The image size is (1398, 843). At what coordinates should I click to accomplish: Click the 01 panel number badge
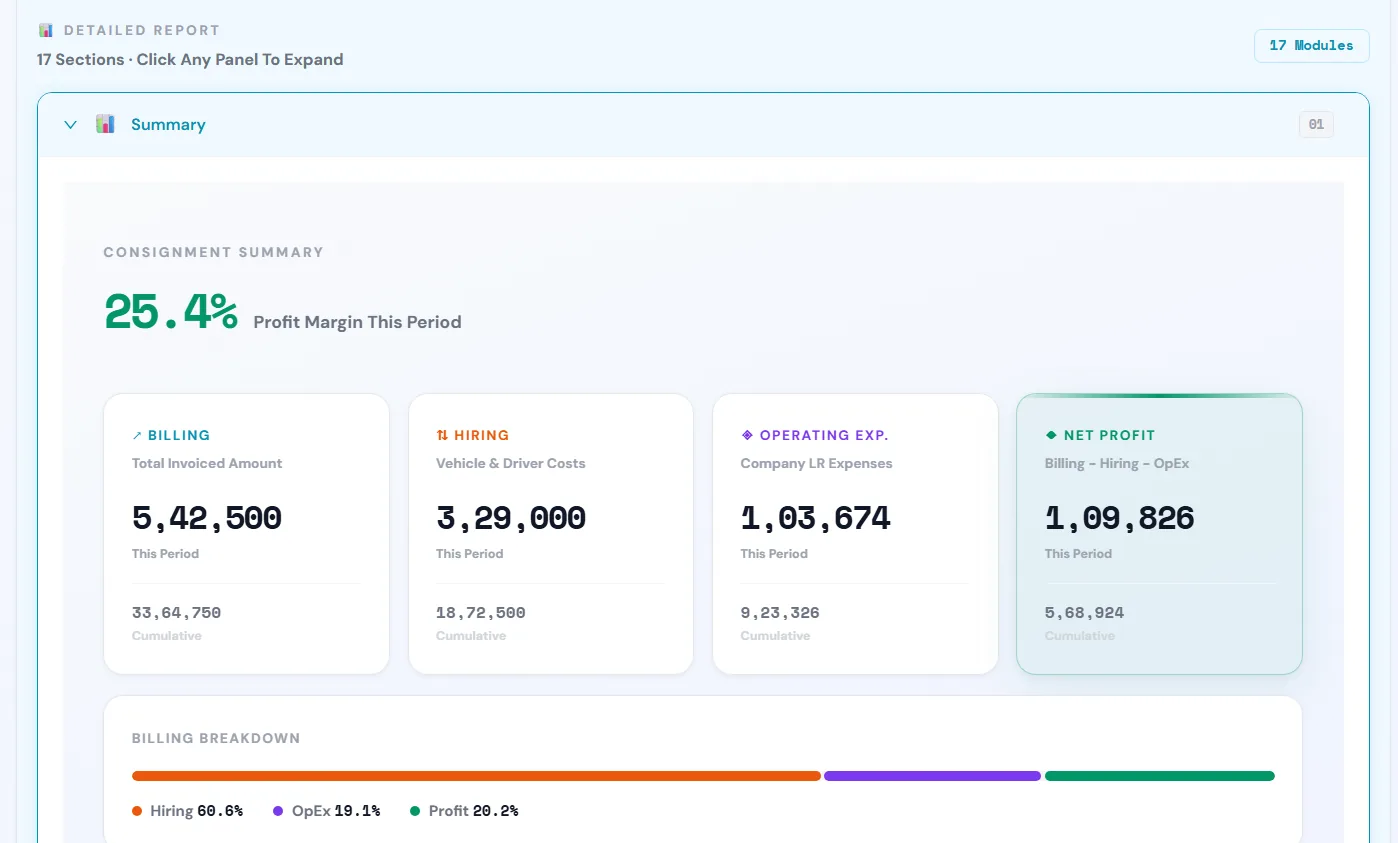1316,125
